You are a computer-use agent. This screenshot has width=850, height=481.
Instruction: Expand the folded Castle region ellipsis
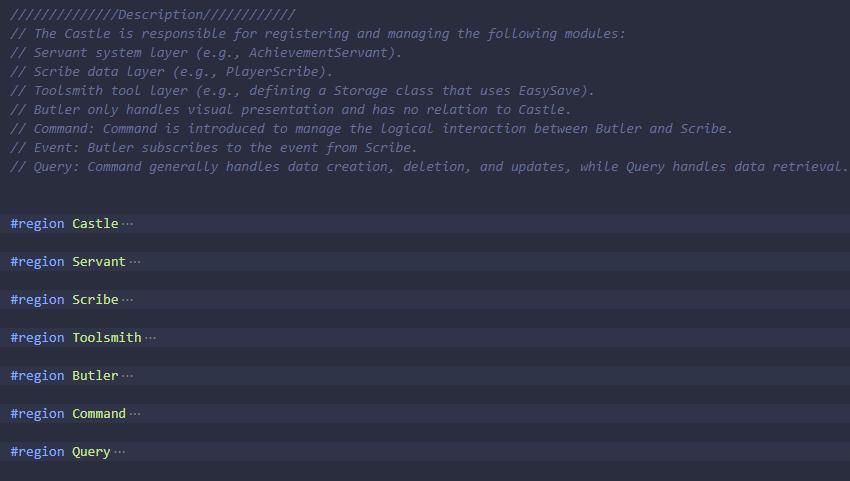coord(127,224)
